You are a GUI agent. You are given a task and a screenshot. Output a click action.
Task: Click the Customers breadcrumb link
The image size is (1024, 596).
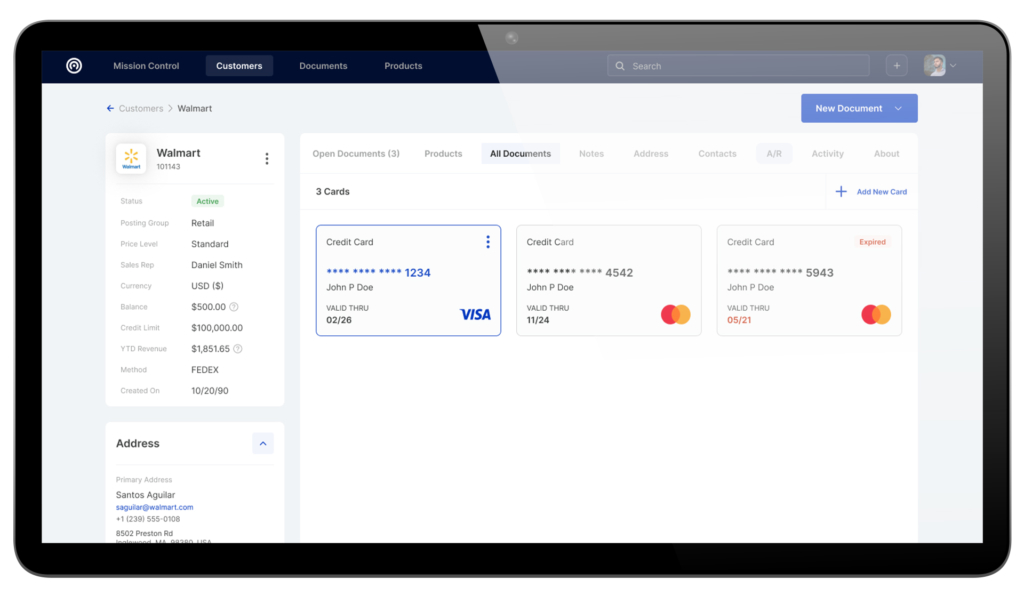(x=141, y=108)
